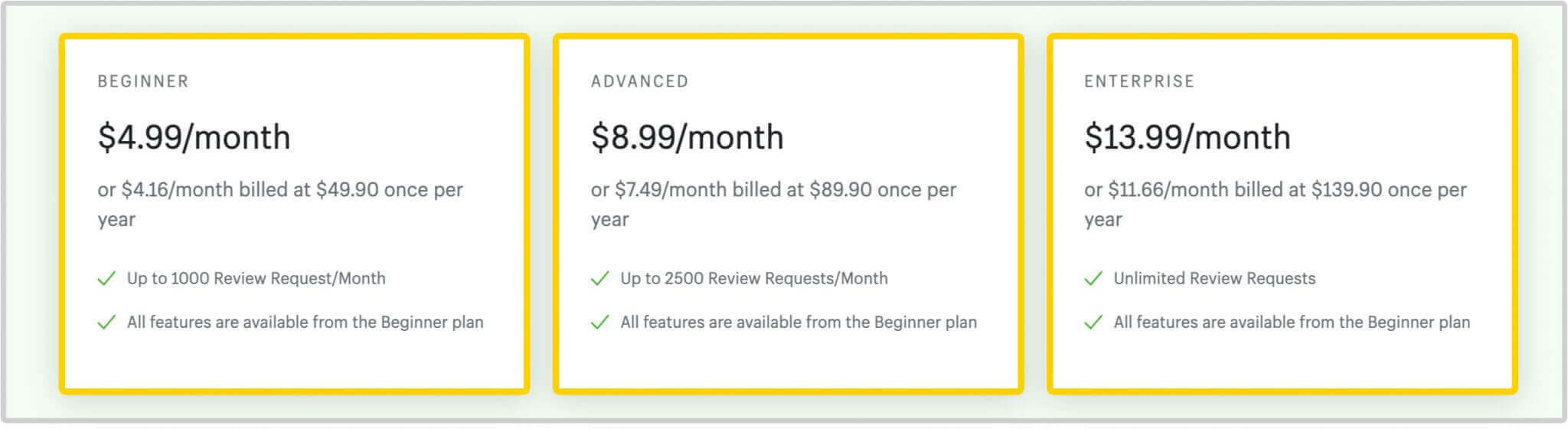This screenshot has width=1568, height=429.
Task: Click the $4.99/month price
Action: click(194, 138)
